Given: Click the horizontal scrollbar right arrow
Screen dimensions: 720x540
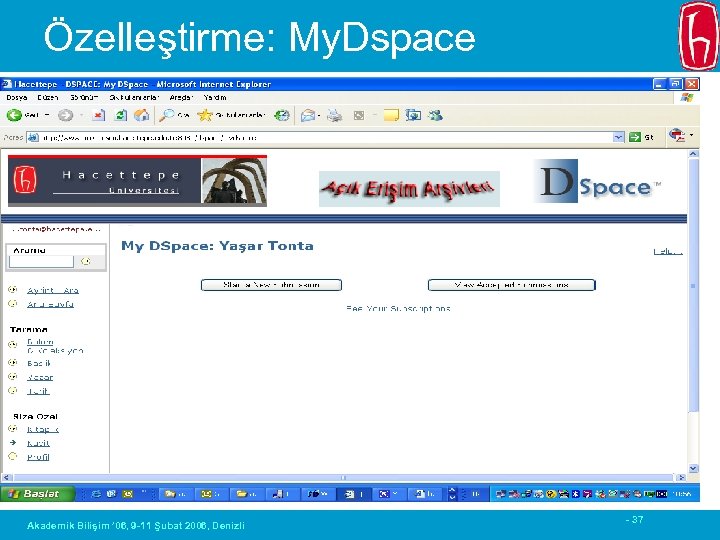Looking at the screenshot, I should [681, 478].
